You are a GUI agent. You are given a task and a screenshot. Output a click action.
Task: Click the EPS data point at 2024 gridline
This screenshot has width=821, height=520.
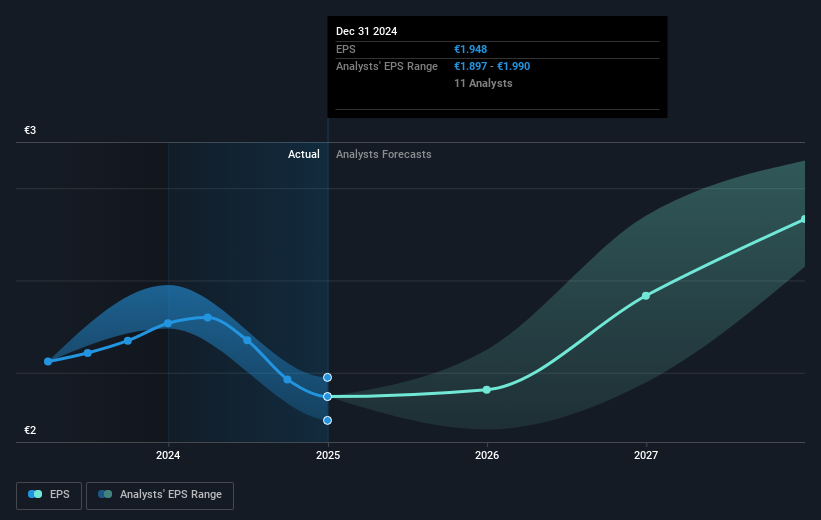click(168, 323)
